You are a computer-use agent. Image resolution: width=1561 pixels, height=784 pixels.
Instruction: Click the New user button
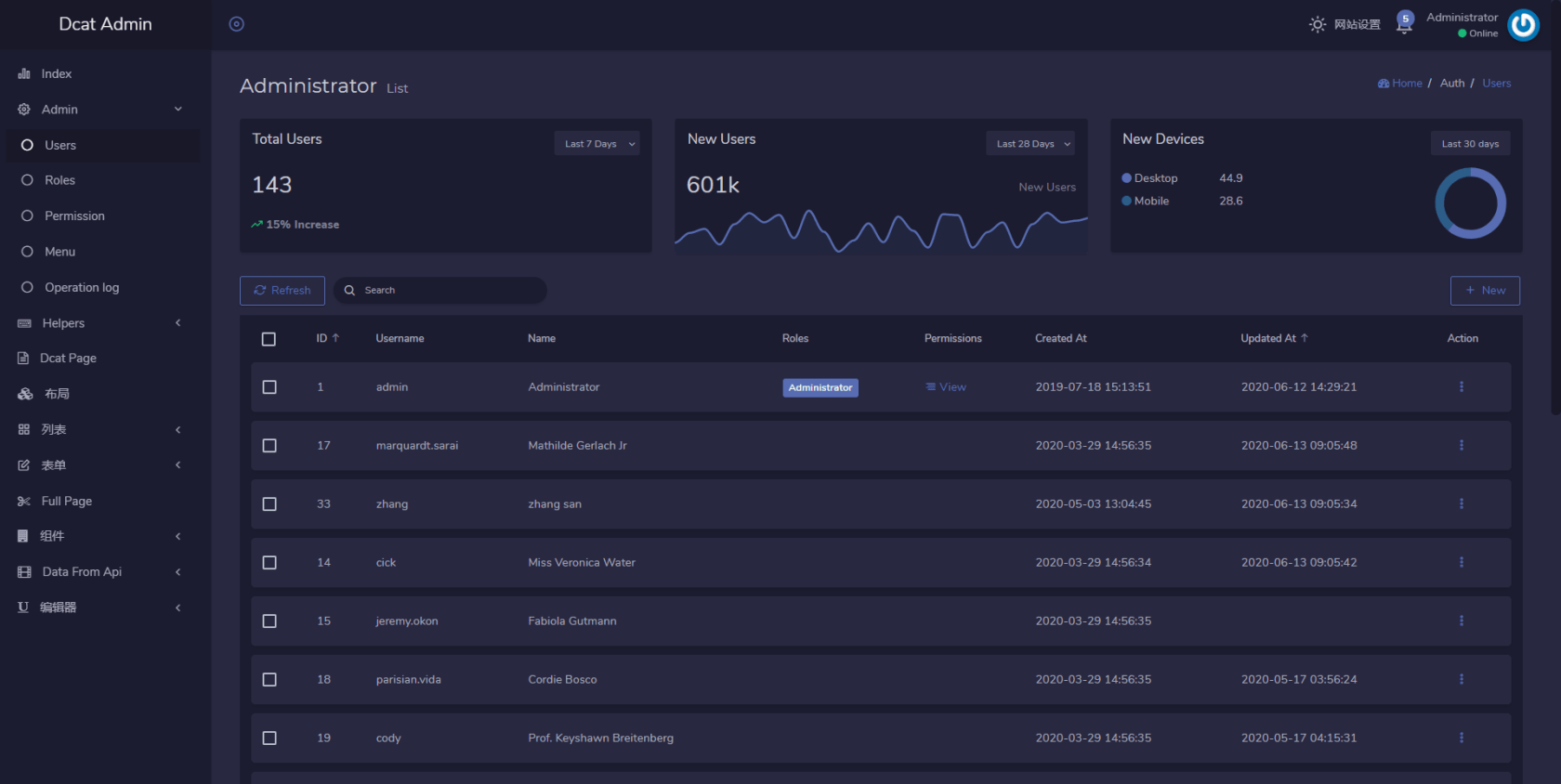pos(1485,291)
